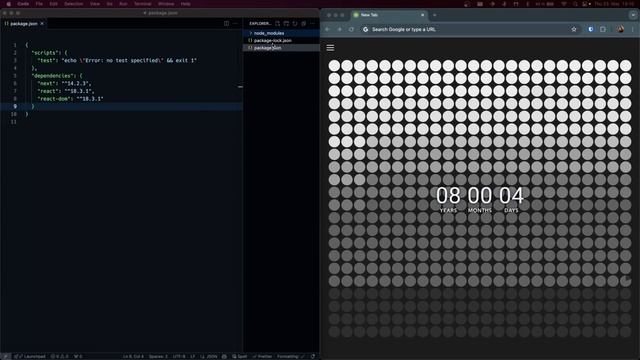Select the package.json editor tab
This screenshot has height=360, width=640.
pos(24,24)
